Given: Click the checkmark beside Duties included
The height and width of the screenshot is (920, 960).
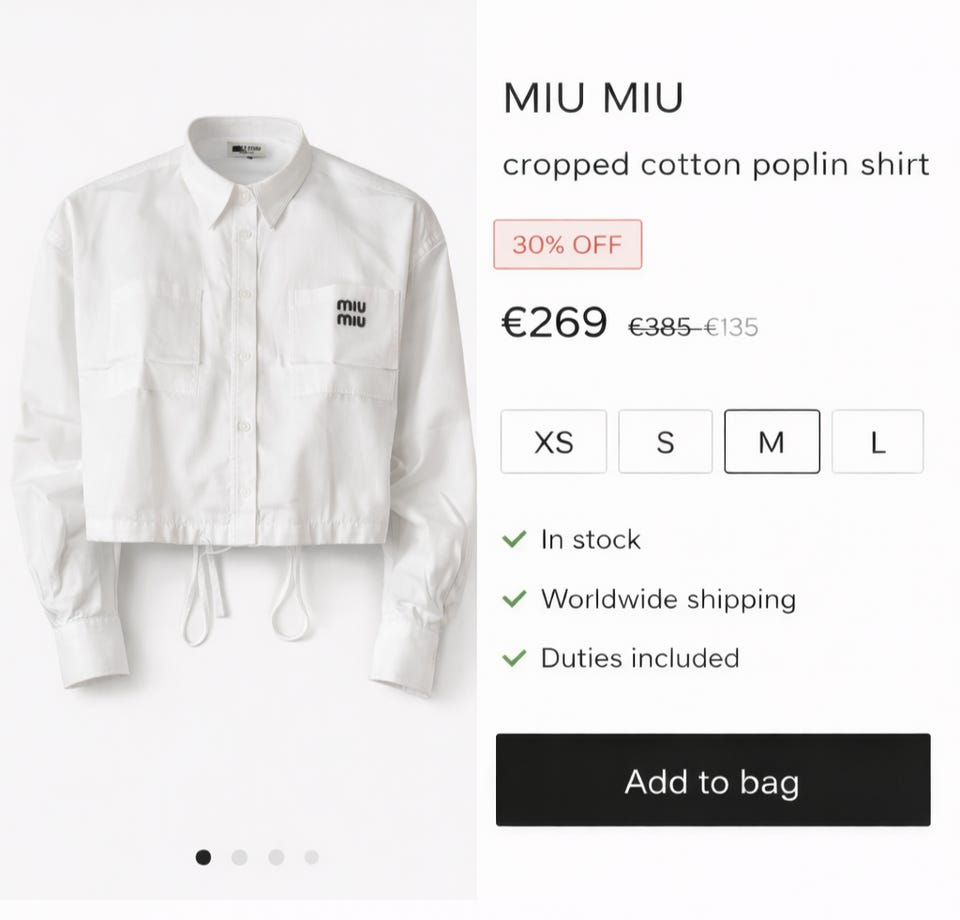Looking at the screenshot, I should [x=514, y=658].
